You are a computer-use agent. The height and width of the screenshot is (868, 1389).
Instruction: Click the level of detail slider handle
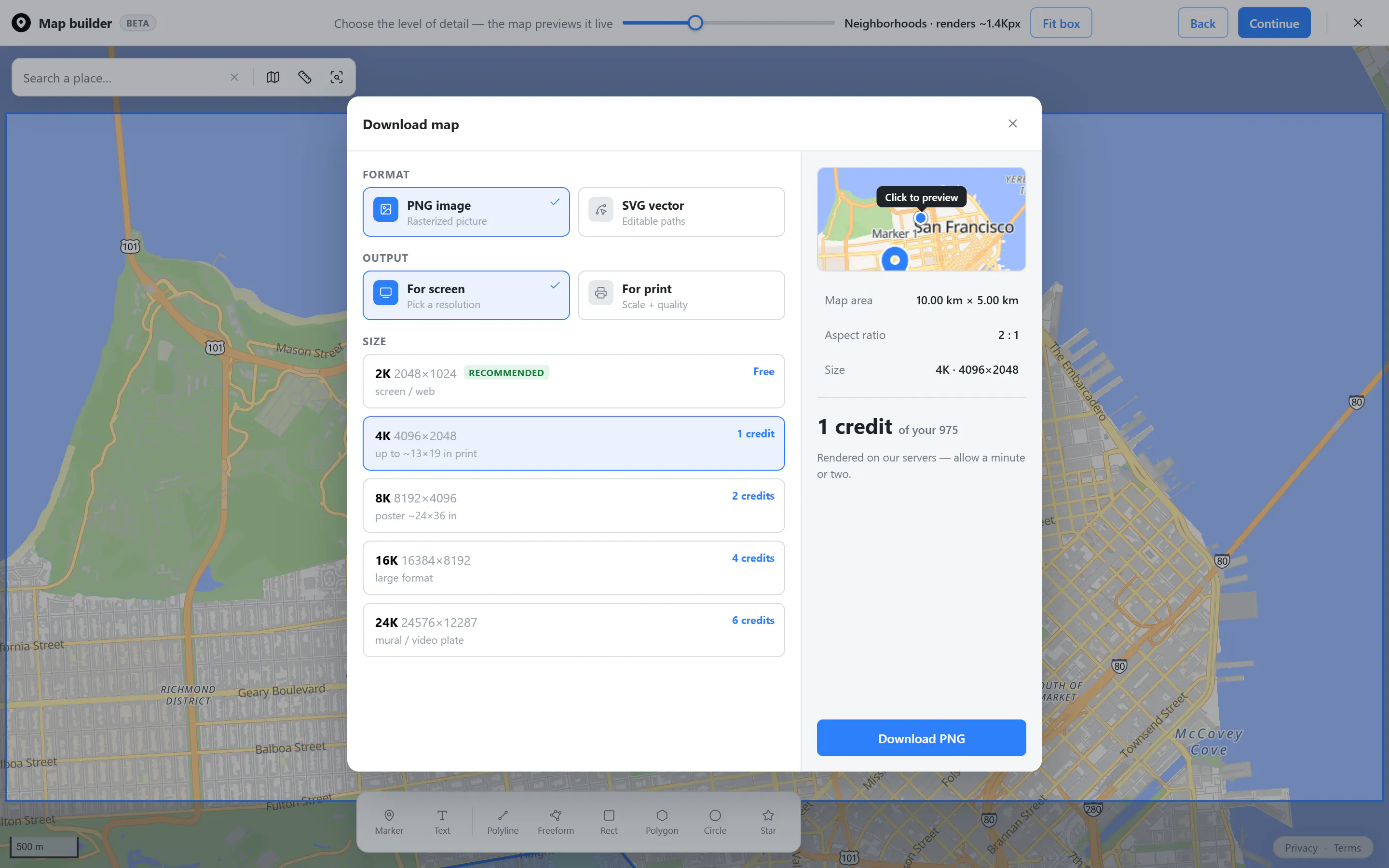point(695,23)
